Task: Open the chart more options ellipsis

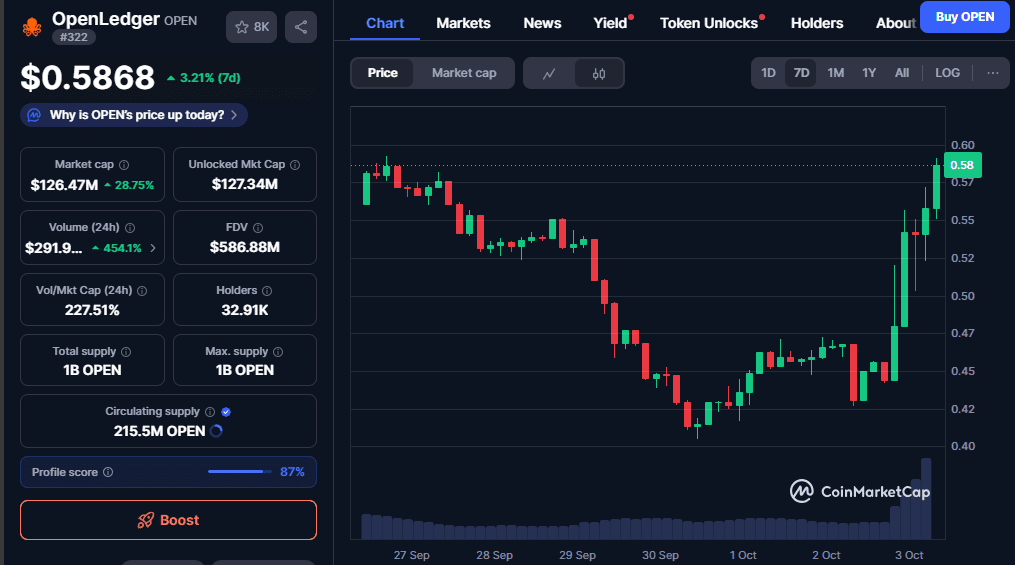Action: point(993,73)
